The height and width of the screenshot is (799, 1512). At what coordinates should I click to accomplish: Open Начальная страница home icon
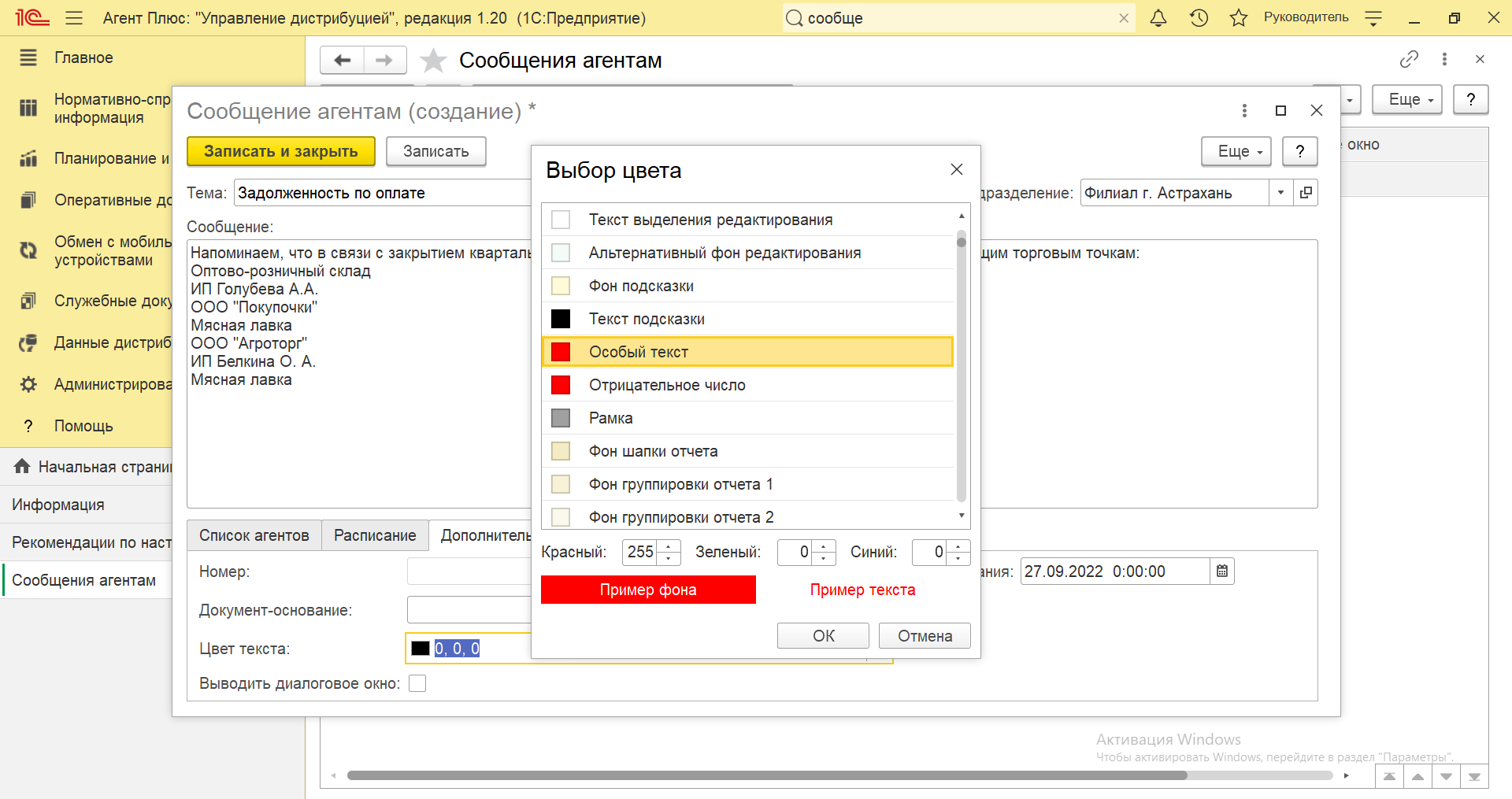click(x=22, y=466)
